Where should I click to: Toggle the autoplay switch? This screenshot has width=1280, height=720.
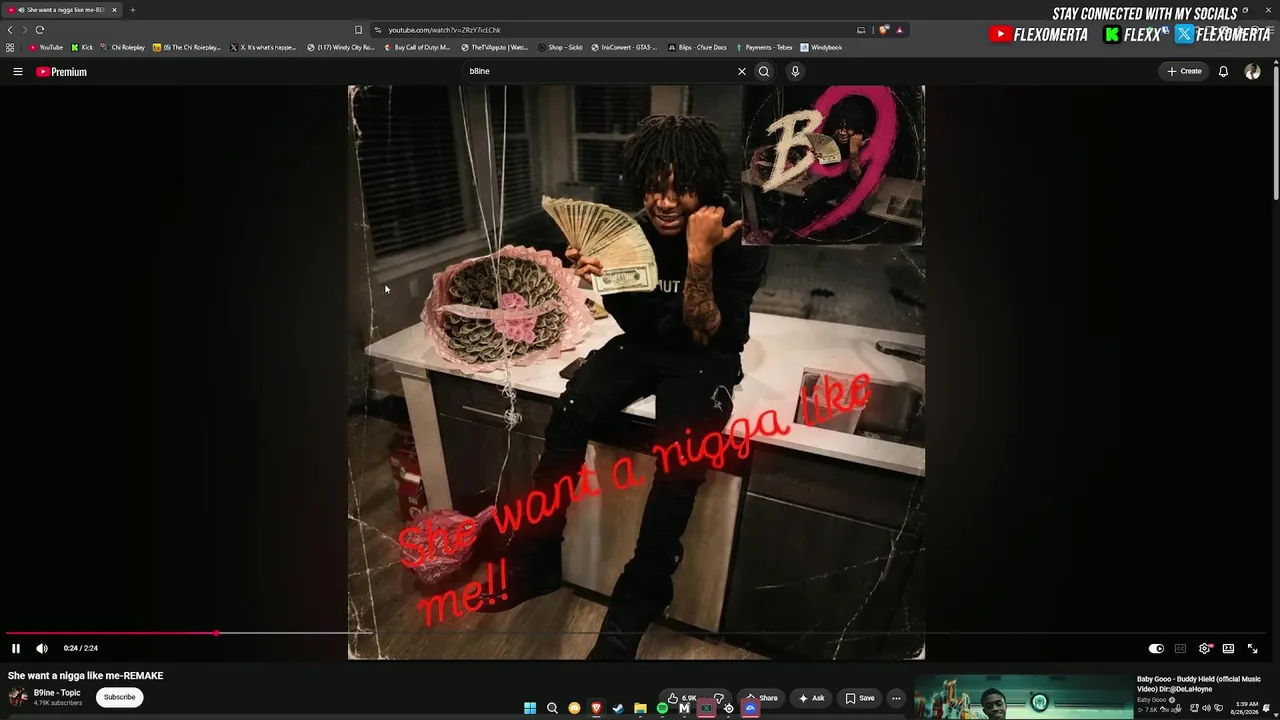[x=1156, y=649]
